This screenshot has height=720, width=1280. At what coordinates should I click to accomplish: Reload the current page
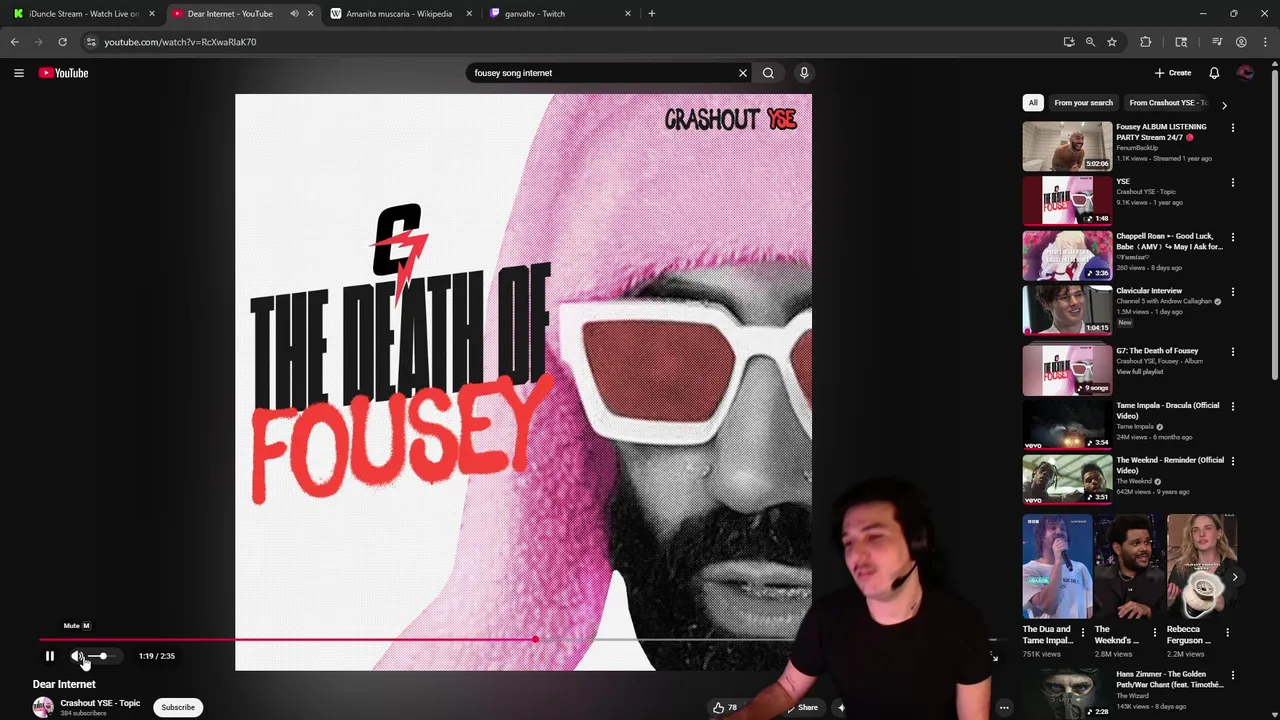tap(62, 42)
